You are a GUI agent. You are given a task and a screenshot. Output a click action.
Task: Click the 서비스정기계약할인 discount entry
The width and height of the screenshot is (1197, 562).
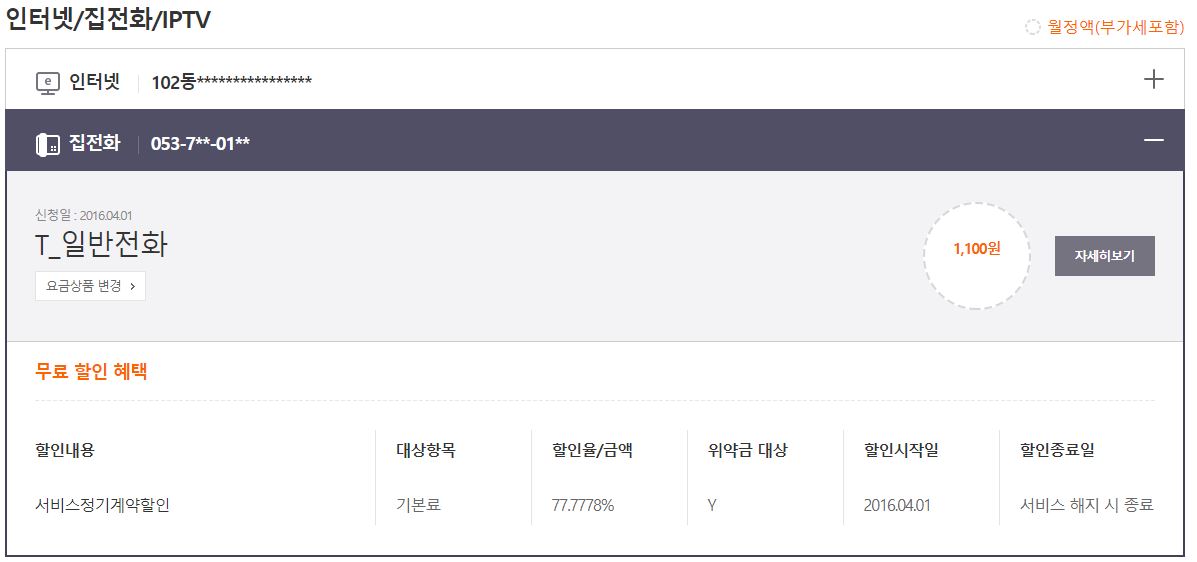pyautogui.click(x=102, y=505)
